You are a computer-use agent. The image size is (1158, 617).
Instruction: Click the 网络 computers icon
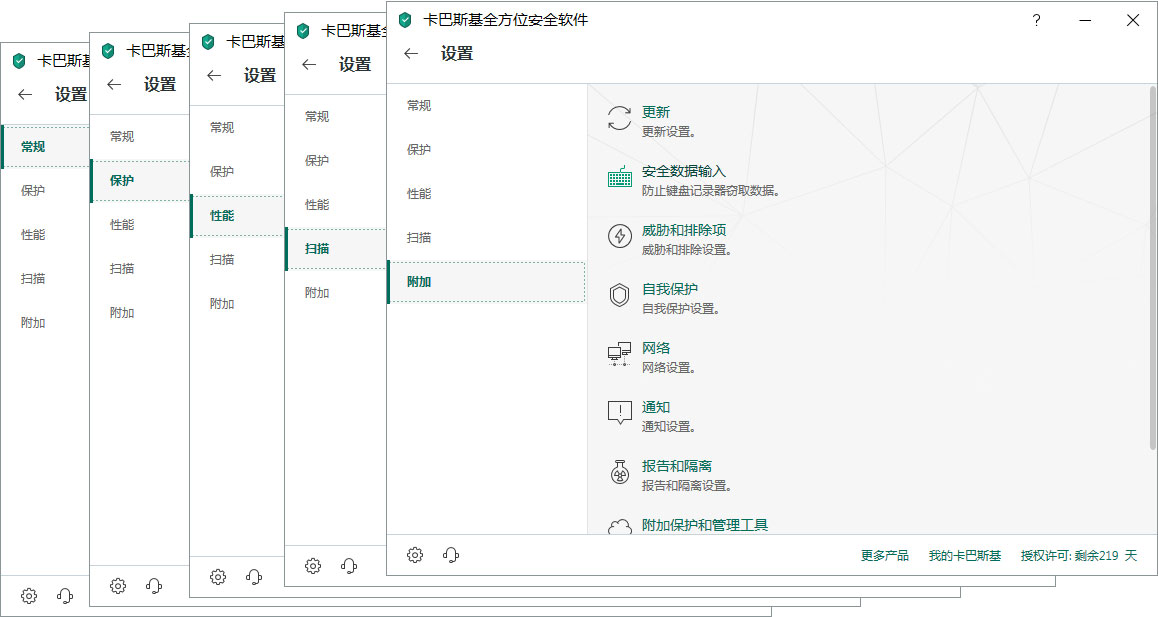click(x=620, y=355)
